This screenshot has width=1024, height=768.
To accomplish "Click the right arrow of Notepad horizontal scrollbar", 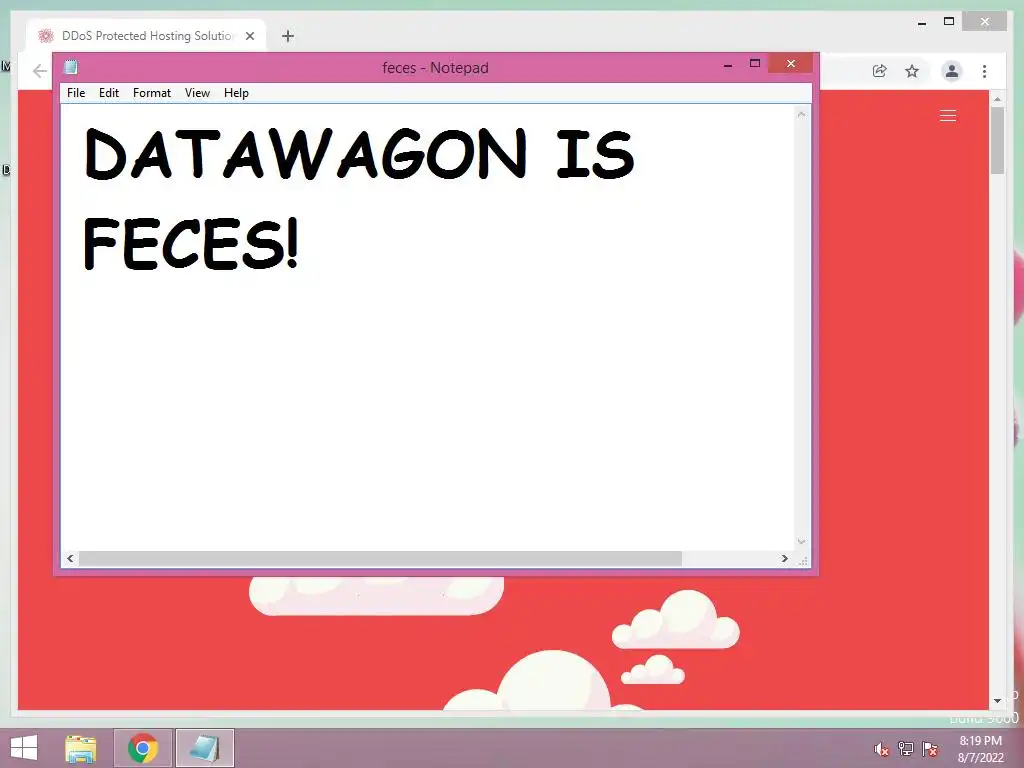I will pos(784,558).
